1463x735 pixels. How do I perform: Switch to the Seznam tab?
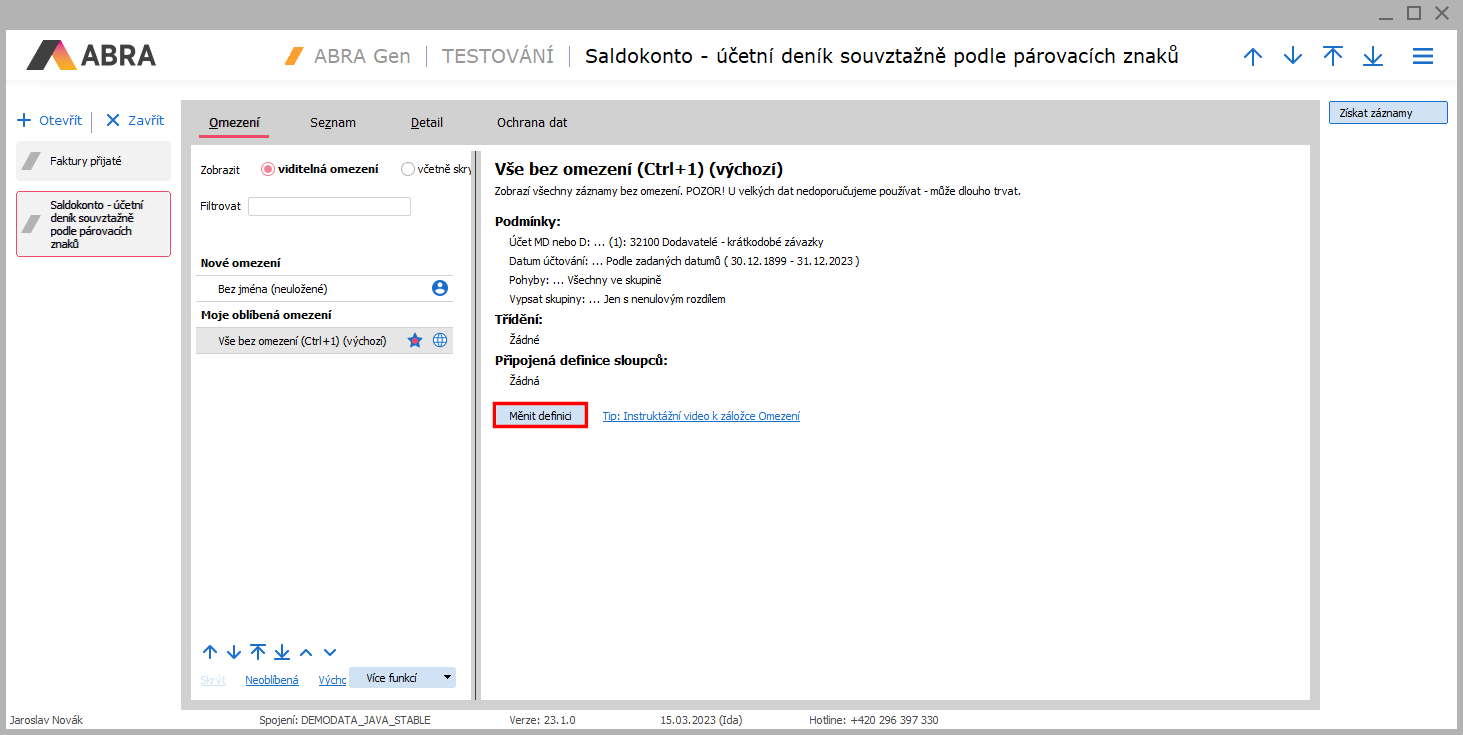[332, 123]
